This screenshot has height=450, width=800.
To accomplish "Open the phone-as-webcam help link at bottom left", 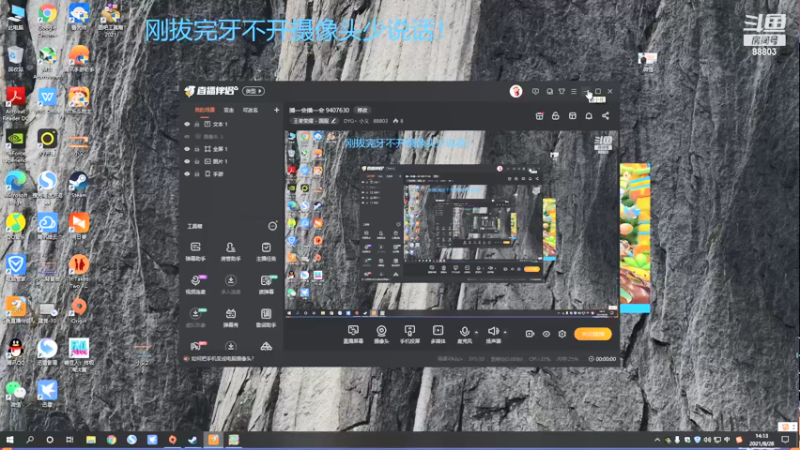I will (219, 359).
